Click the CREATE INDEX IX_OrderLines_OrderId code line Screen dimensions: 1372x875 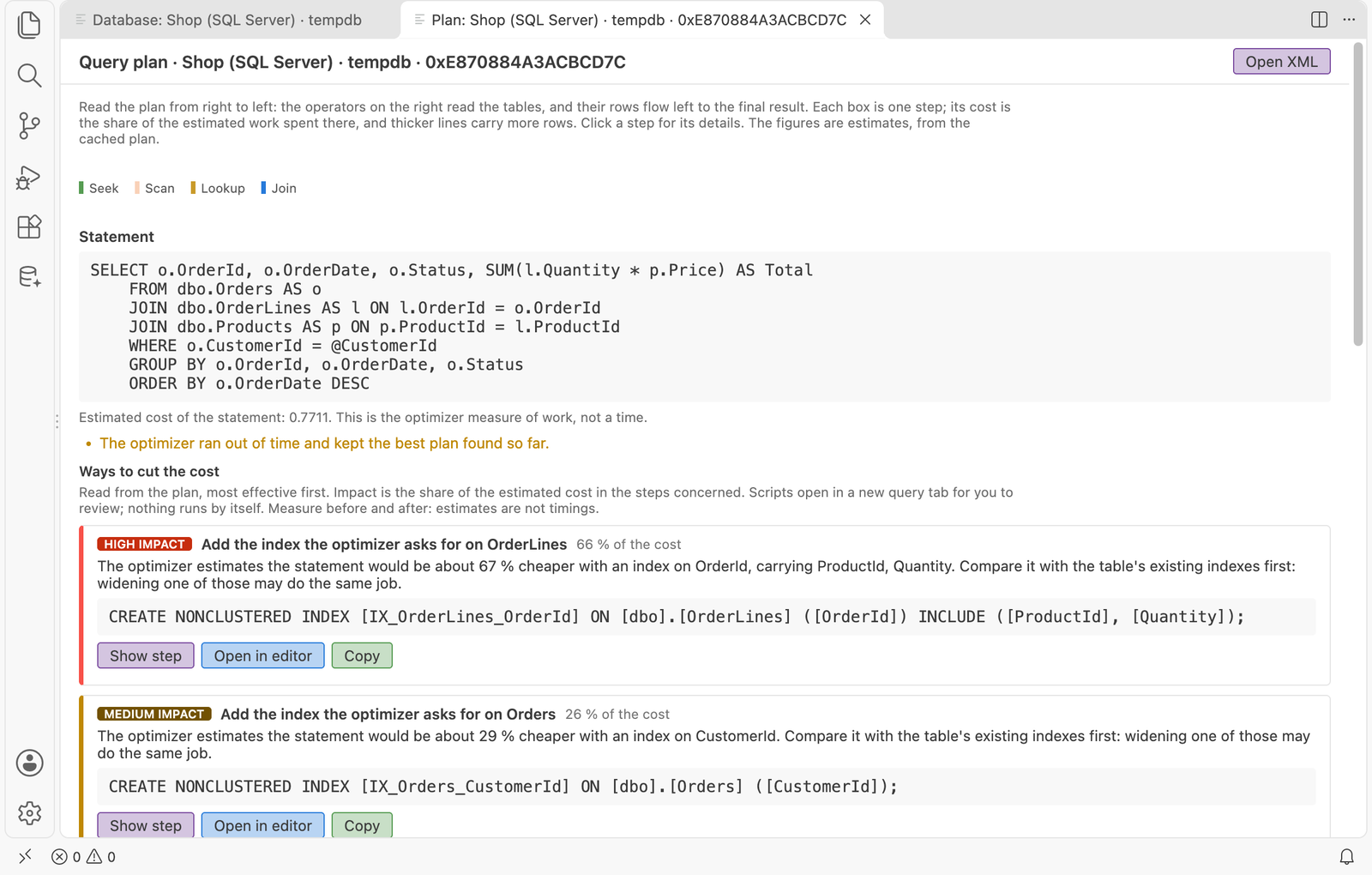tap(707, 617)
